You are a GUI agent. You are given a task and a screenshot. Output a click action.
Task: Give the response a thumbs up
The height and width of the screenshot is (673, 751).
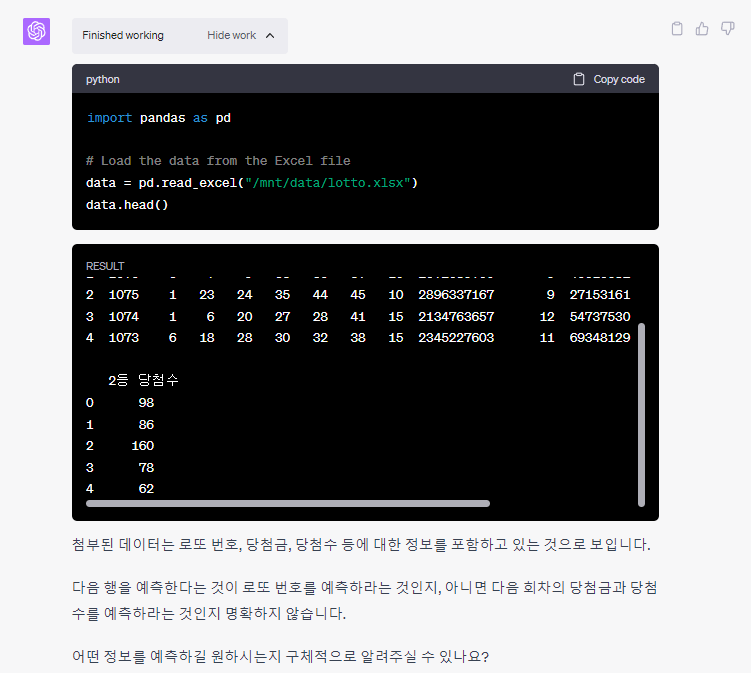click(702, 29)
